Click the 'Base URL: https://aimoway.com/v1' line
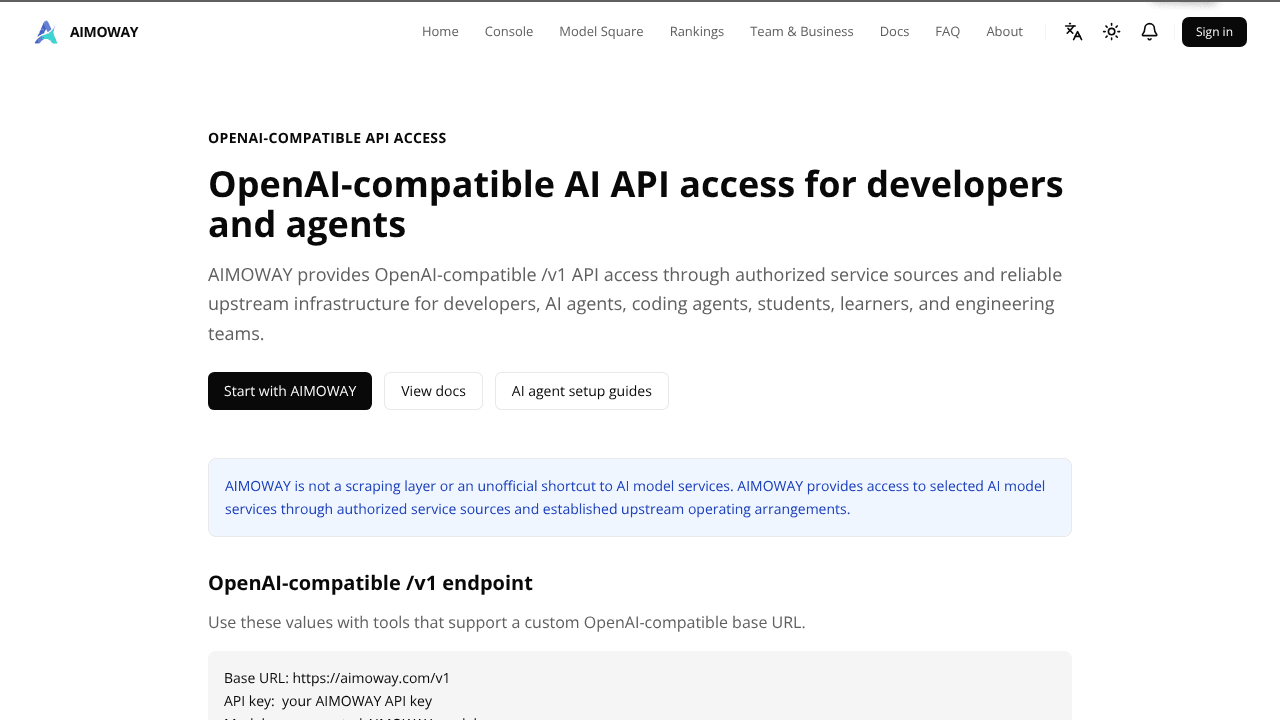 [x=337, y=678]
